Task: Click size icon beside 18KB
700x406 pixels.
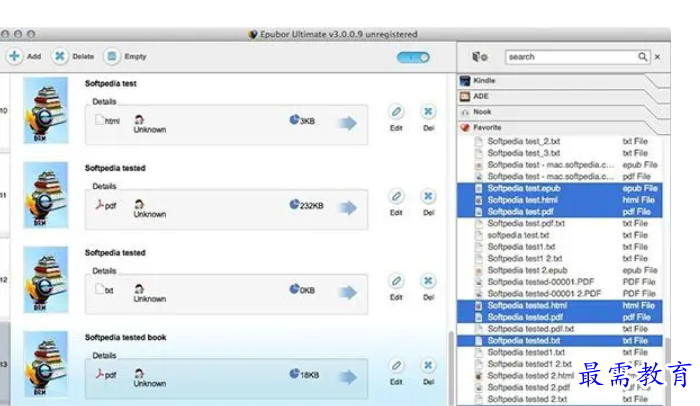Action: (x=294, y=373)
